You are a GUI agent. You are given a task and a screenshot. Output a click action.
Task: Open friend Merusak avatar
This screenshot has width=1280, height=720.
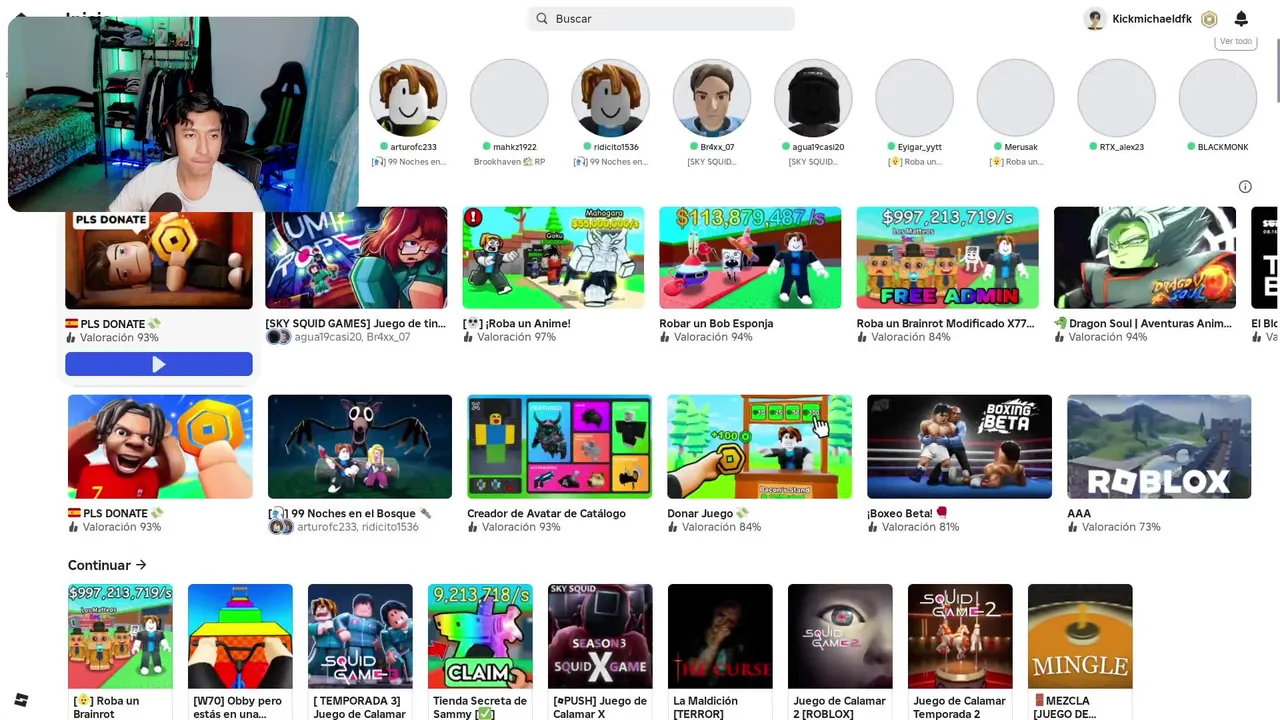click(x=1015, y=98)
